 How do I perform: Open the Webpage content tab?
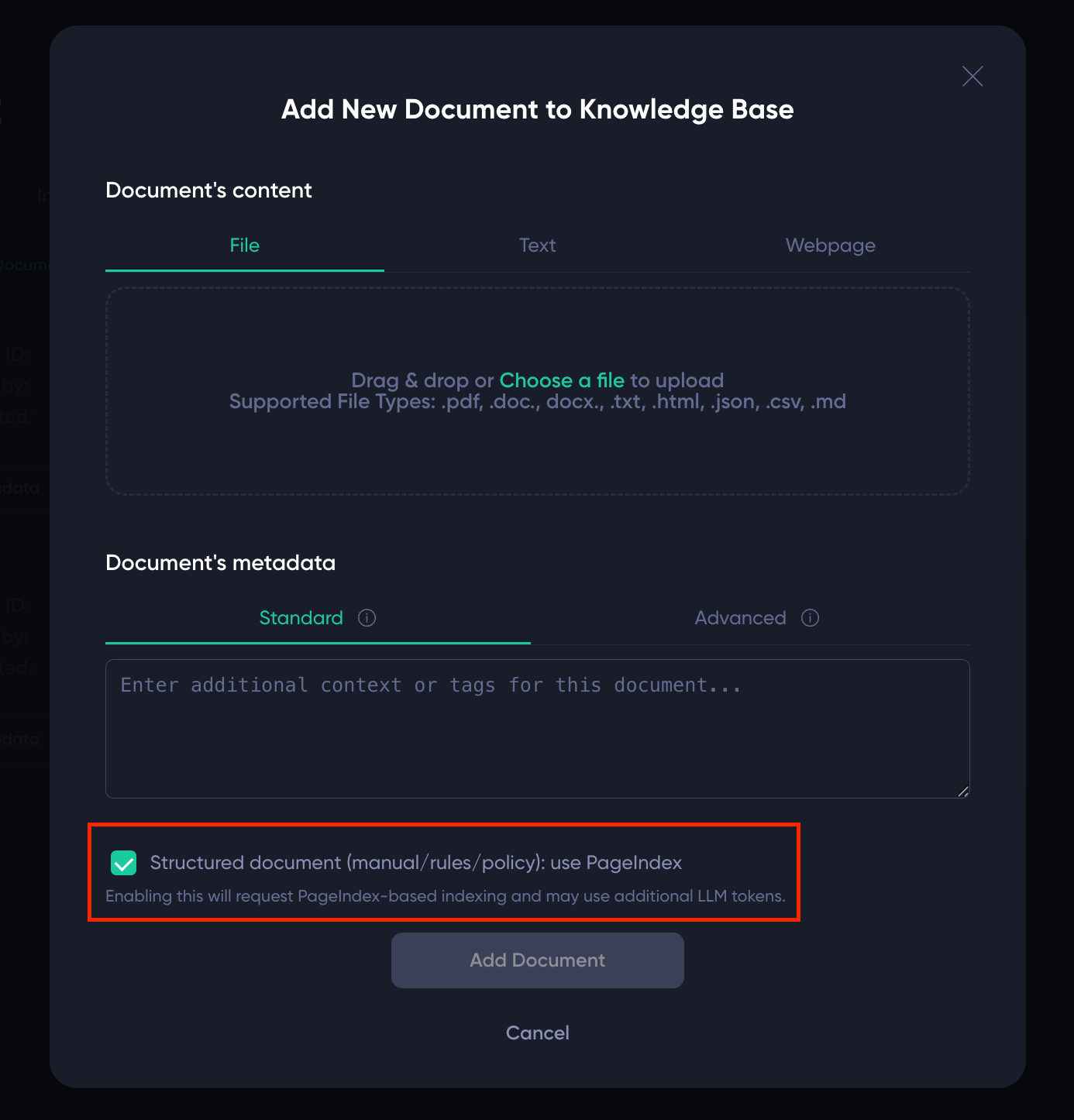(x=830, y=246)
